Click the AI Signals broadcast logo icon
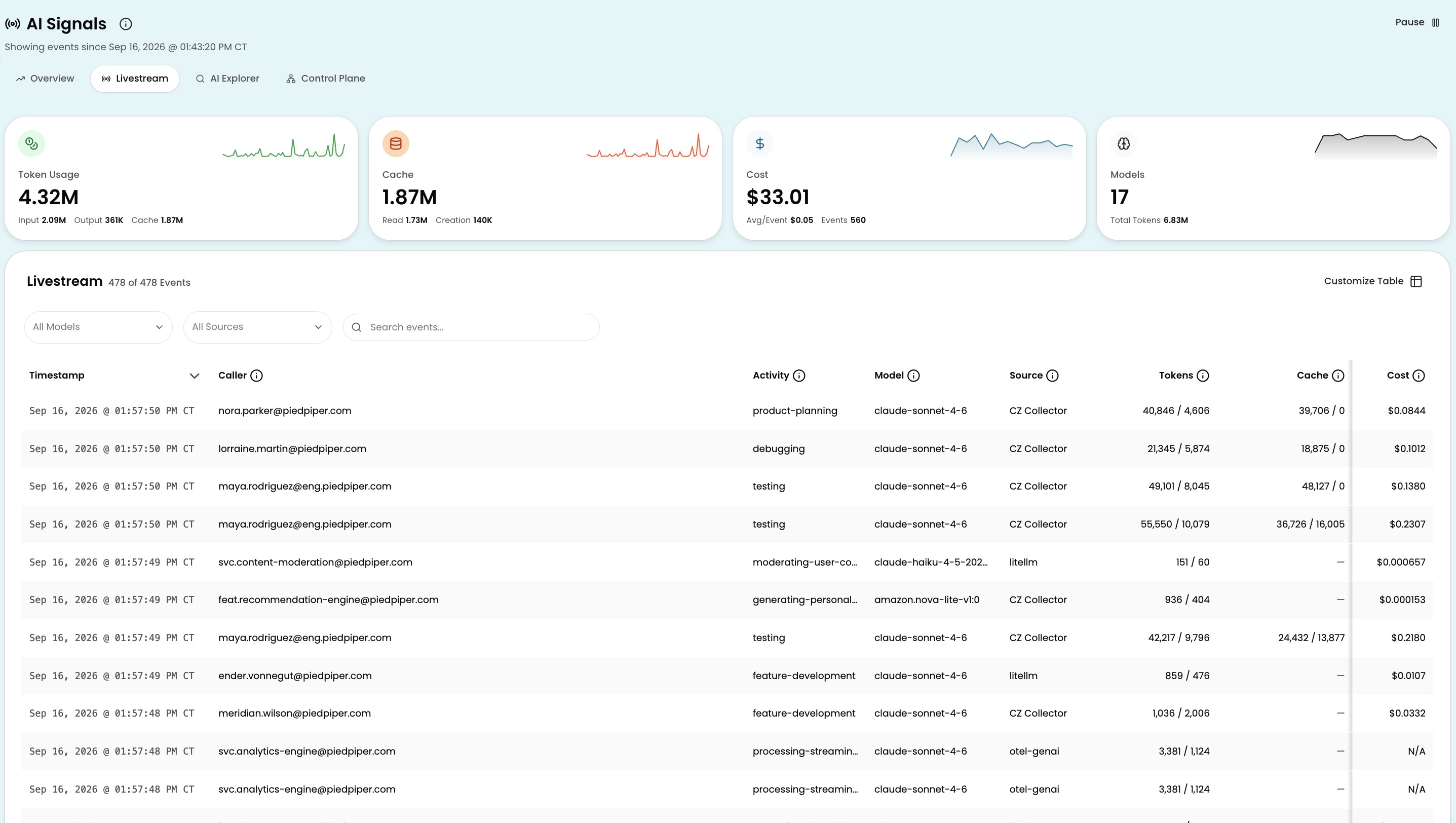This screenshot has width=1456, height=823. [13, 24]
